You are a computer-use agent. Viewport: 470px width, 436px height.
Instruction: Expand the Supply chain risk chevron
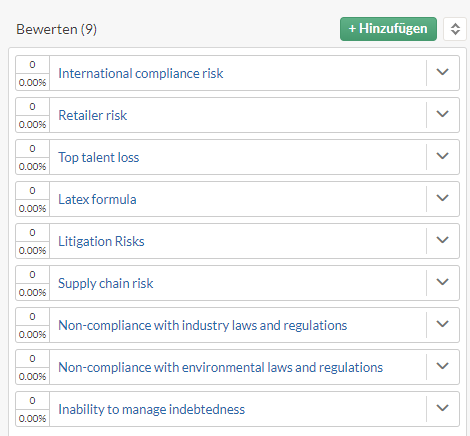click(443, 283)
